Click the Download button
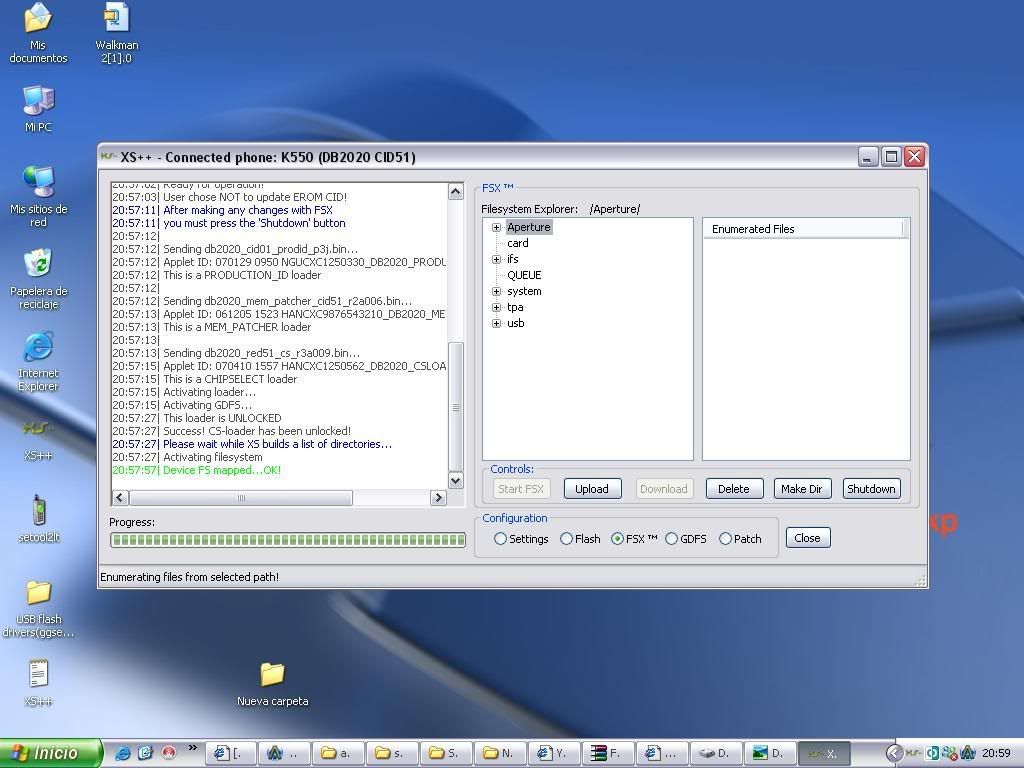Screen dimensions: 1024x768 point(664,489)
